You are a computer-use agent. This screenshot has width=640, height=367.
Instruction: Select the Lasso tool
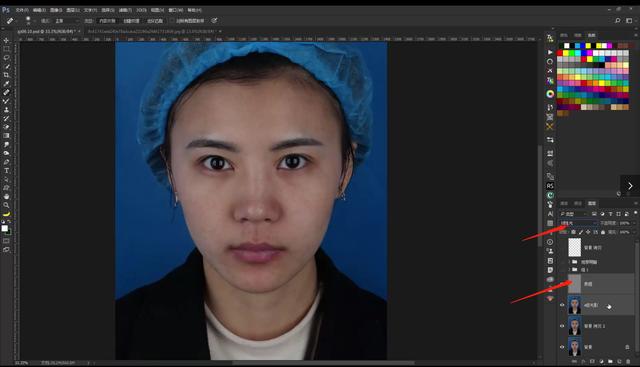pos(6,58)
